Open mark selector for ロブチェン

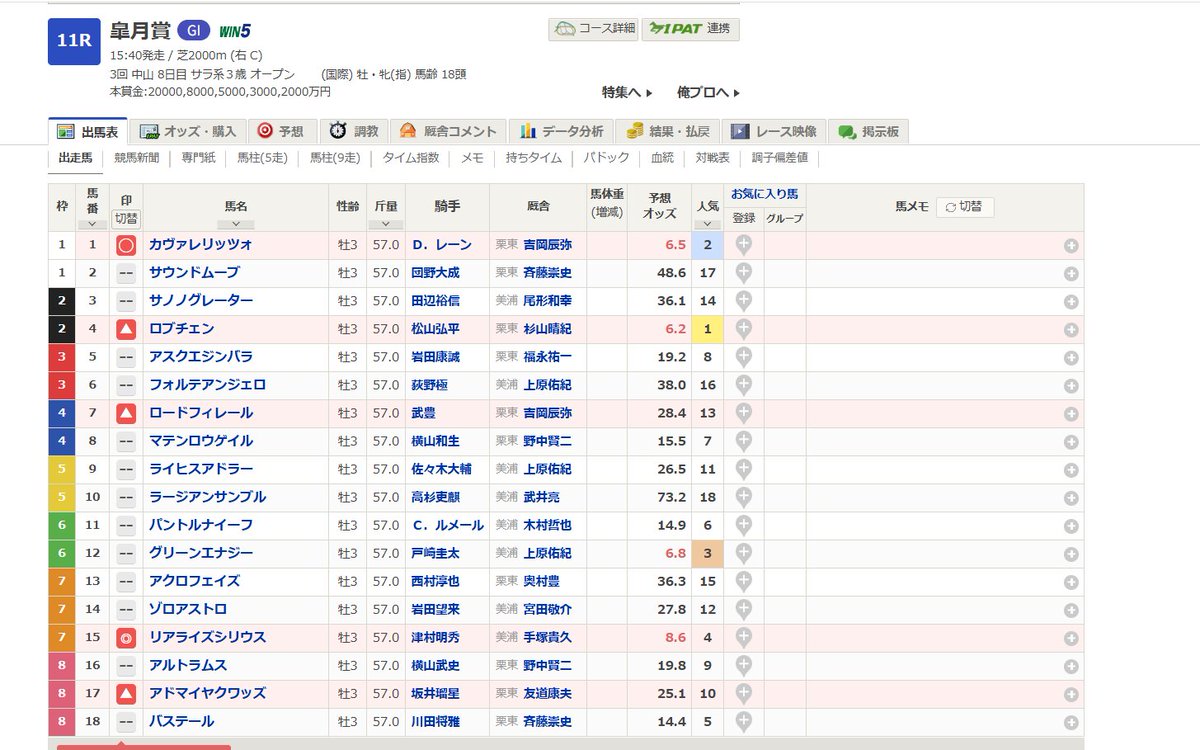[126, 329]
